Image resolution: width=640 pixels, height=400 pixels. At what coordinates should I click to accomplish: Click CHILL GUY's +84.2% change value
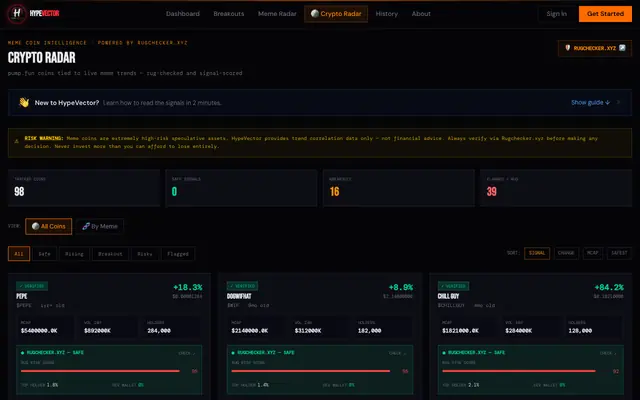click(609, 287)
